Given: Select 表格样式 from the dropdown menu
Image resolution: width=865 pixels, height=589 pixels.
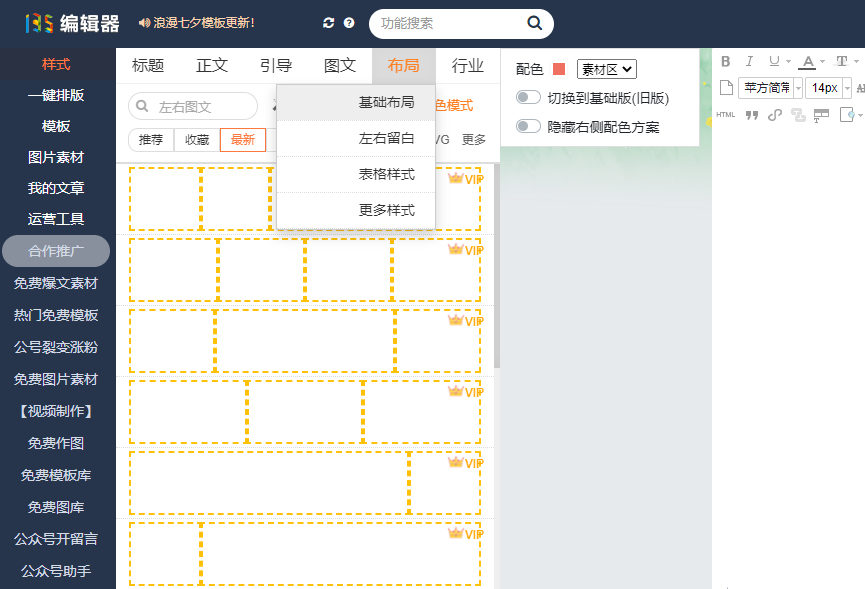Looking at the screenshot, I should tap(356, 174).
